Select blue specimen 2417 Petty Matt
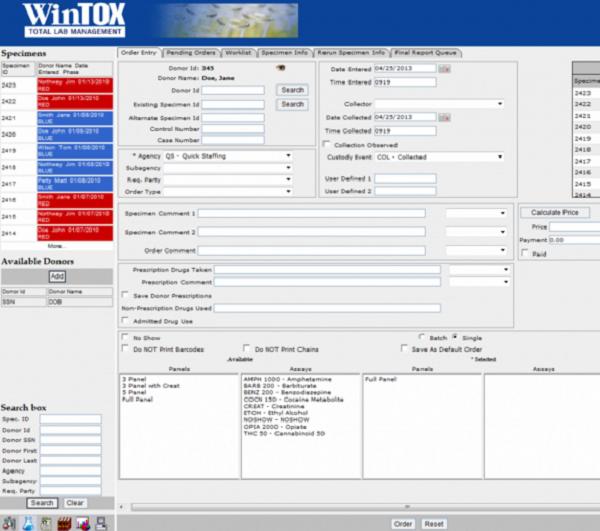Viewport: 600px width, 531px height. pos(75,184)
